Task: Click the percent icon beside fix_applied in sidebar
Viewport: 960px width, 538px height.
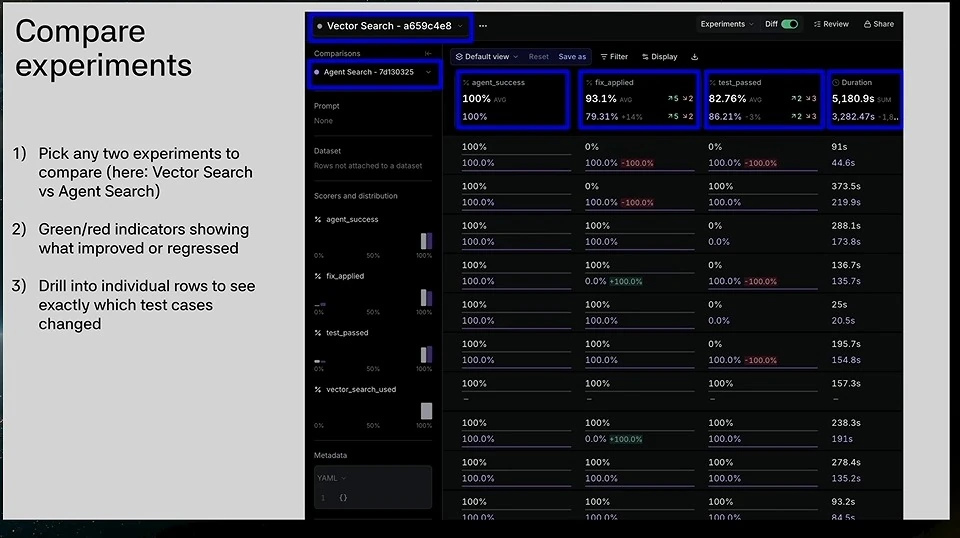Action: (x=318, y=276)
